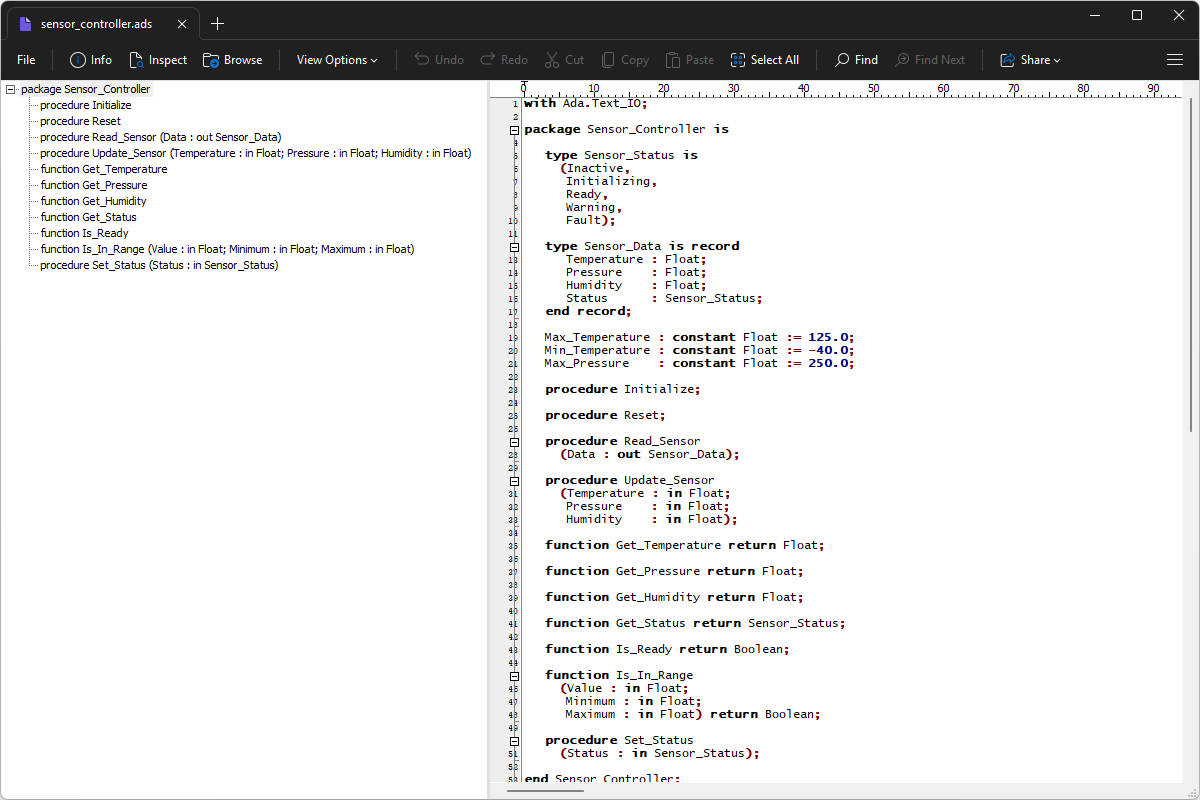Click the Copy button
The width and height of the screenshot is (1200, 800).
point(623,60)
